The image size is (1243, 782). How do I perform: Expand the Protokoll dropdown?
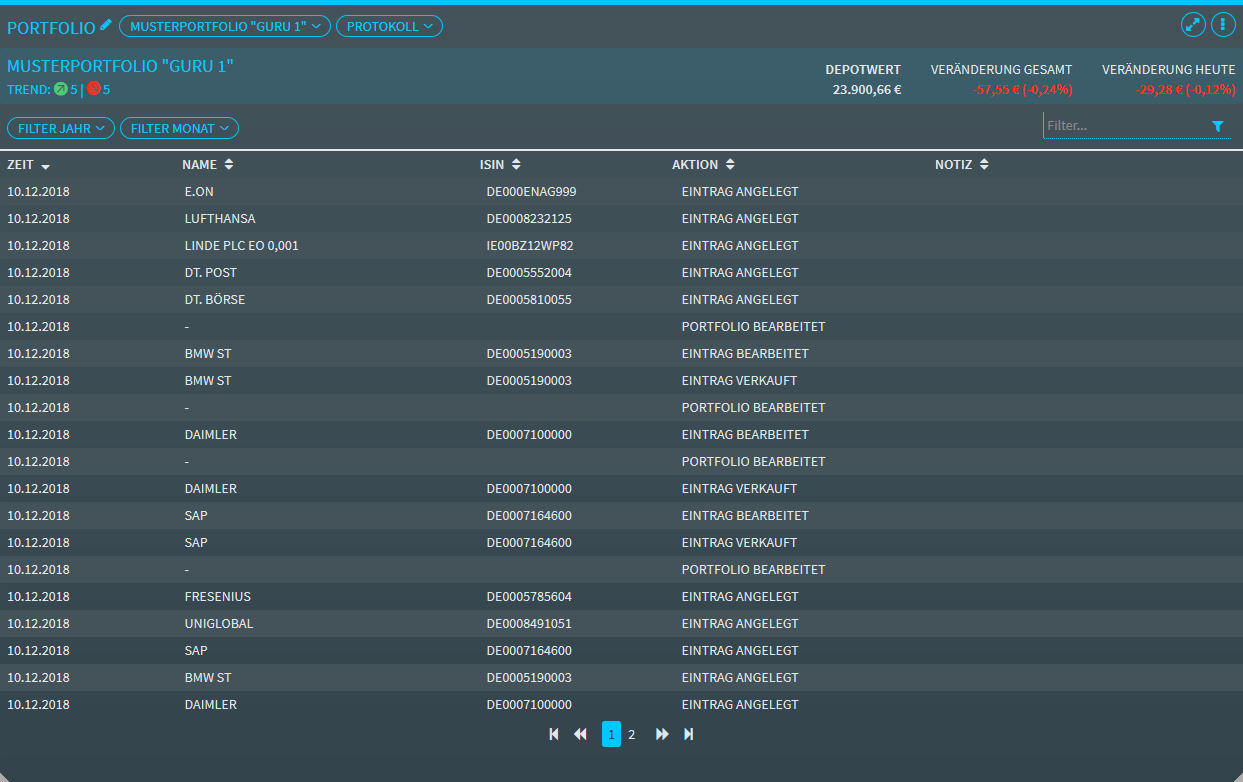click(x=389, y=26)
